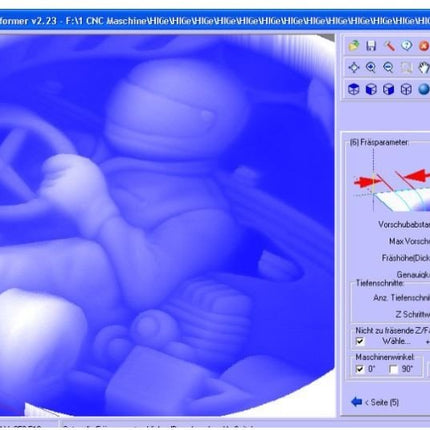Click the Anz. Tiefenschnitte label
The width and height of the screenshot is (430, 430).
pyautogui.click(x=401, y=298)
